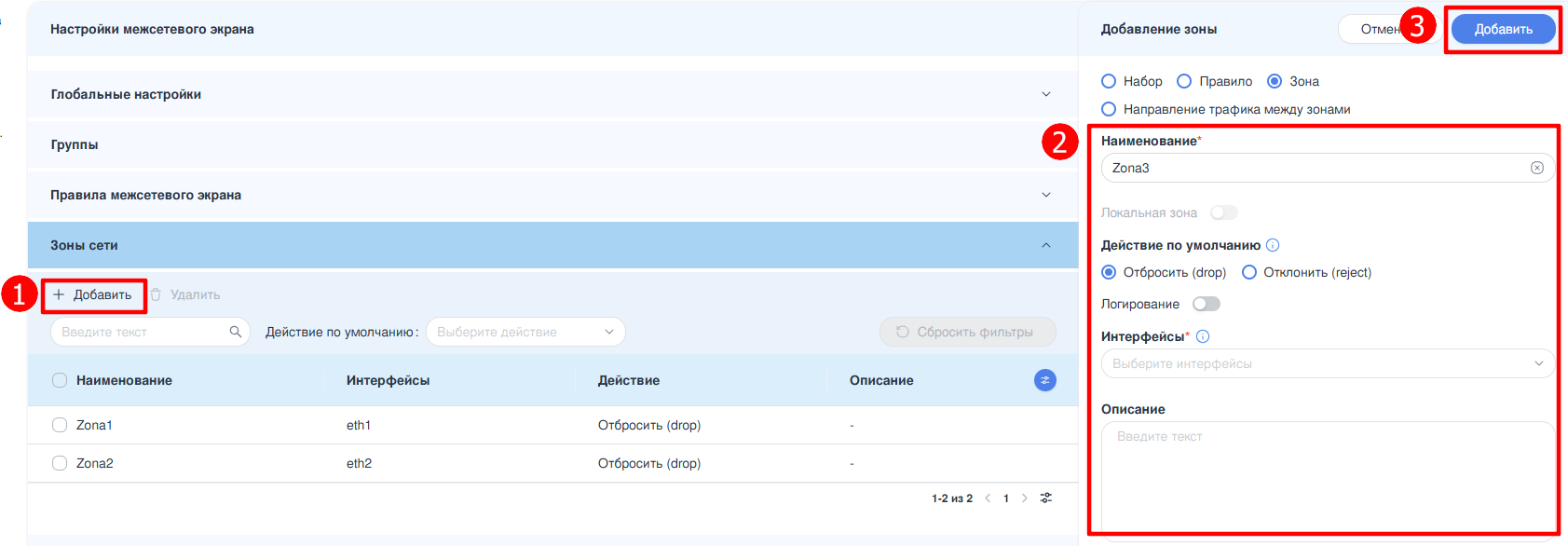Click the info icon beside Интерфейсы label
The image size is (1568, 546).
[1203, 336]
